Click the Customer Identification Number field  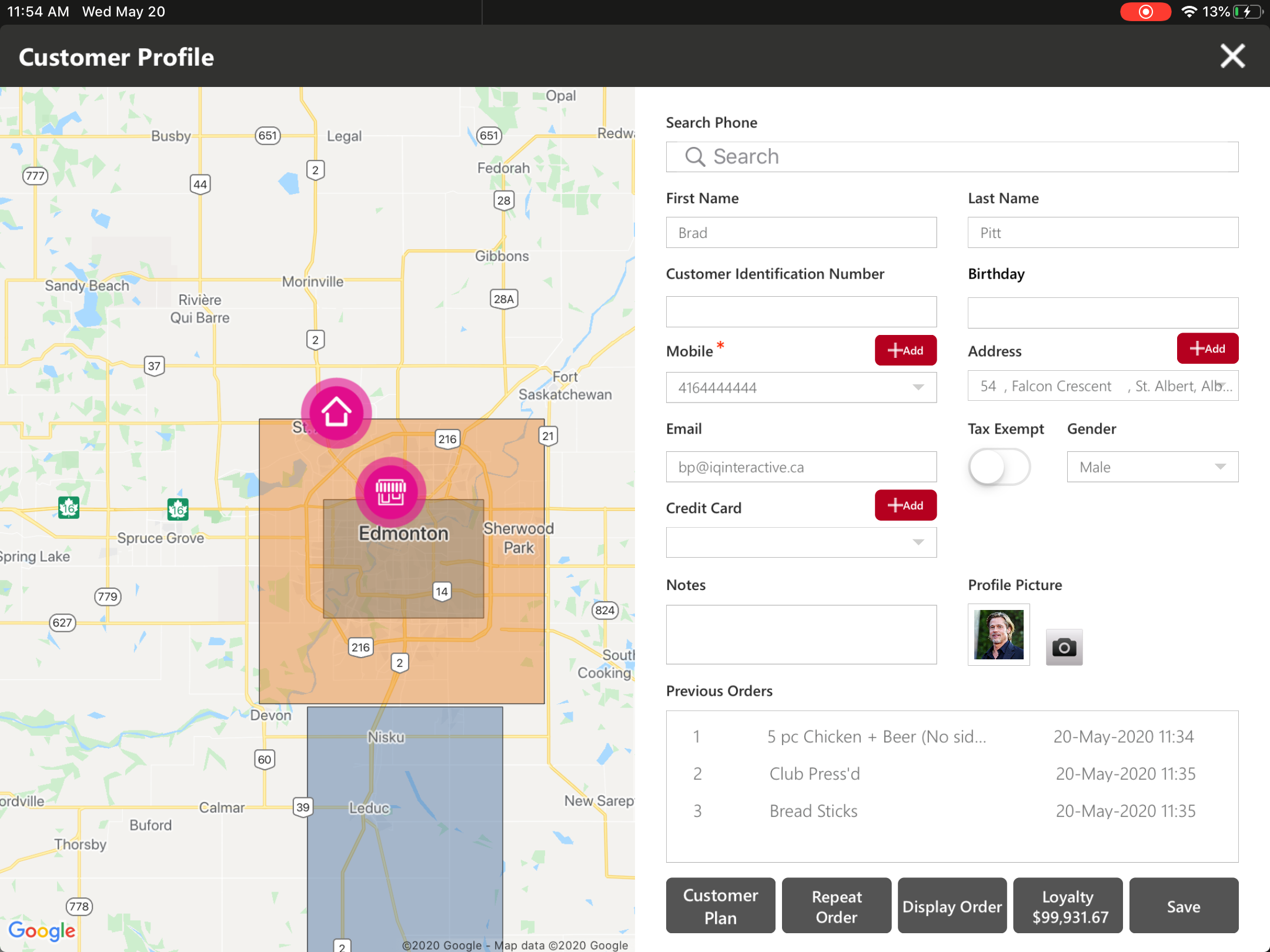[801, 312]
